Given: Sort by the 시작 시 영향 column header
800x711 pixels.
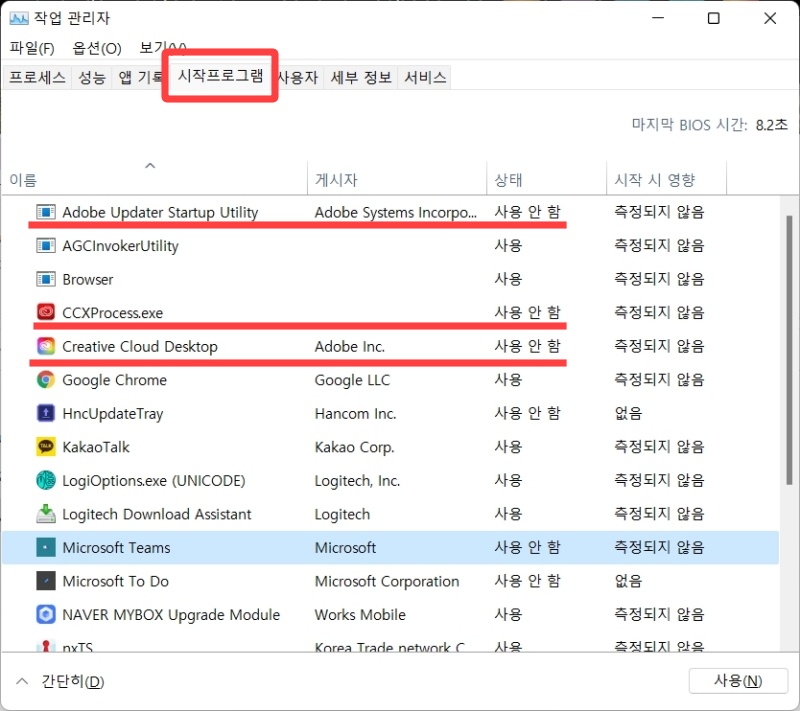Looking at the screenshot, I should 666,180.
